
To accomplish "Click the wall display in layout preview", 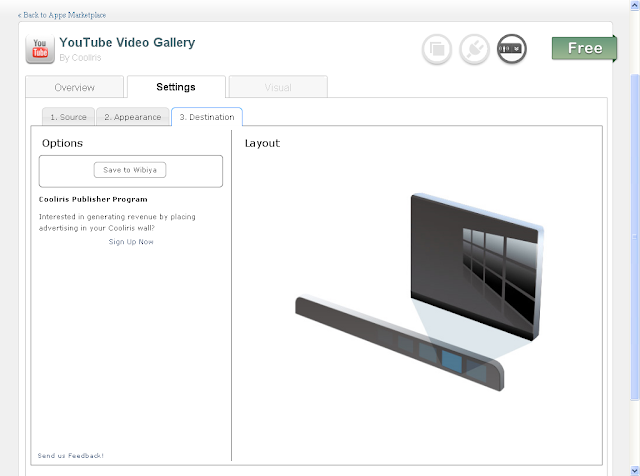I will coord(477,267).
